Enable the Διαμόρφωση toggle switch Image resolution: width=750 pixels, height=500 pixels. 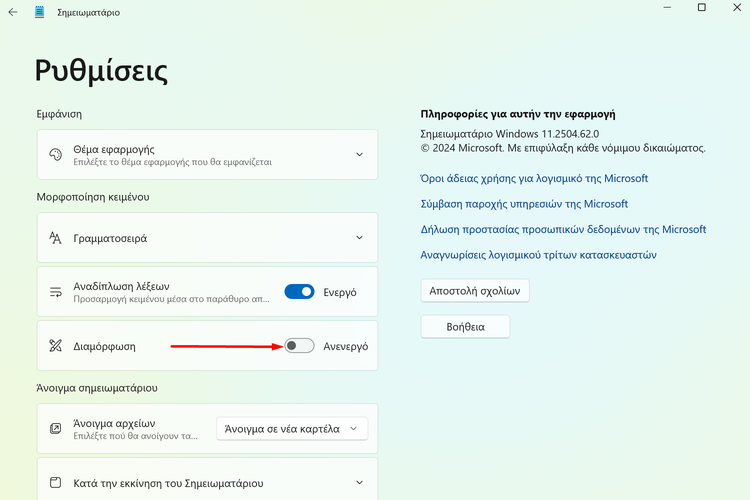click(x=299, y=345)
